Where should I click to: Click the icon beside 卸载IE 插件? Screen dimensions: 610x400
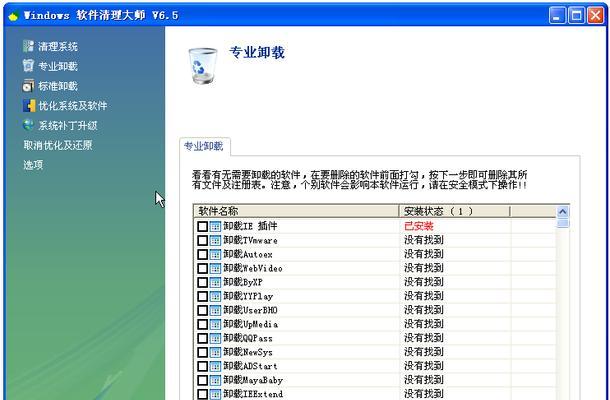(215, 226)
